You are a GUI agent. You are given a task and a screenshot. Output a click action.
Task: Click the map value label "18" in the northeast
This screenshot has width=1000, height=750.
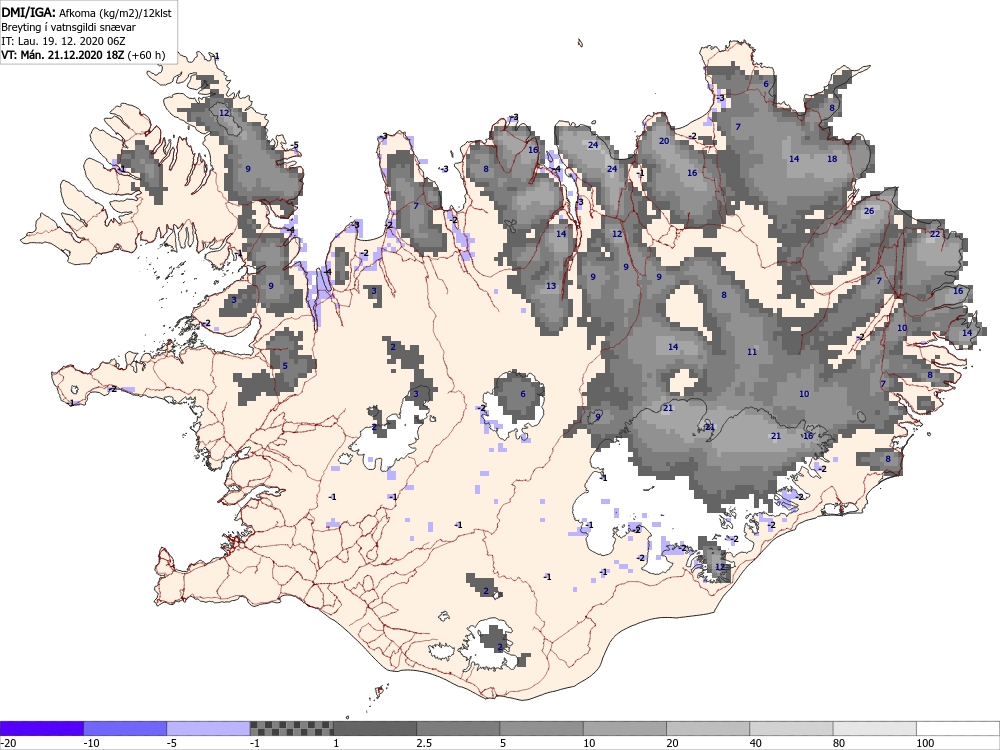832,159
